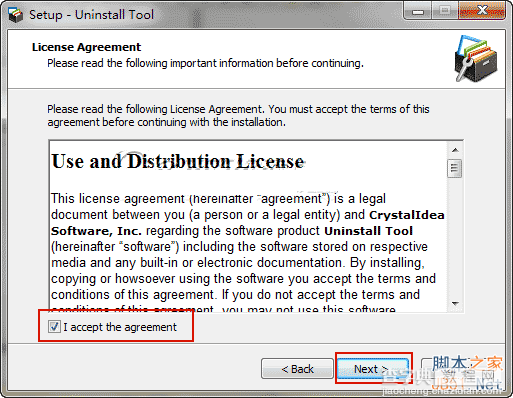Viewport: 513px width, 398px height.
Task: Close the Setup - Uninstall Tool window
Action: (482, 11)
